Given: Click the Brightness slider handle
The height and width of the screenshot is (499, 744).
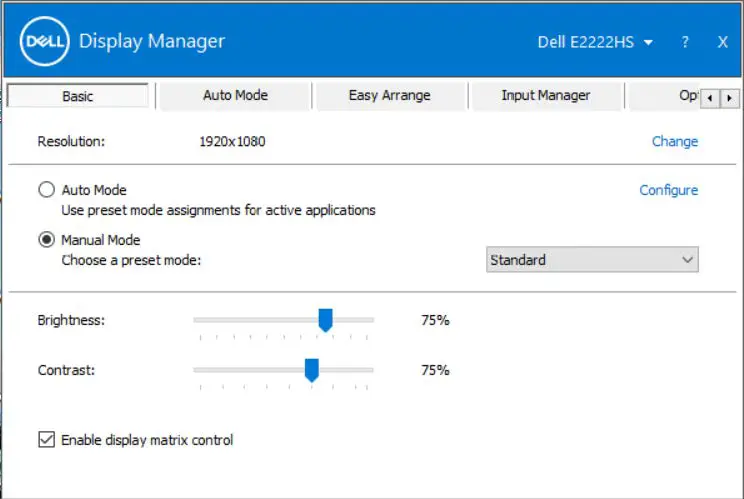Looking at the screenshot, I should (325, 320).
